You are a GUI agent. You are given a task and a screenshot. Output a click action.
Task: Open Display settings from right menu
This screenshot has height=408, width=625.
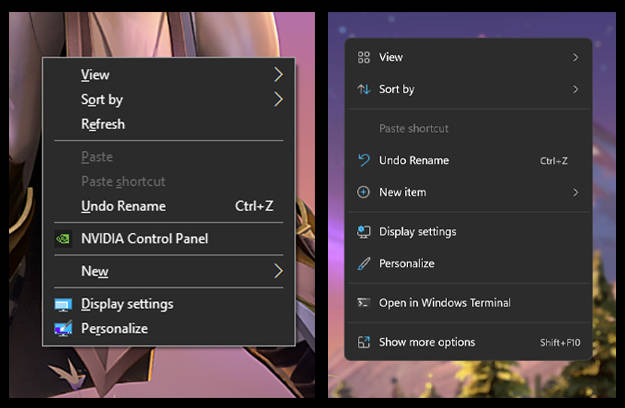click(x=468, y=231)
